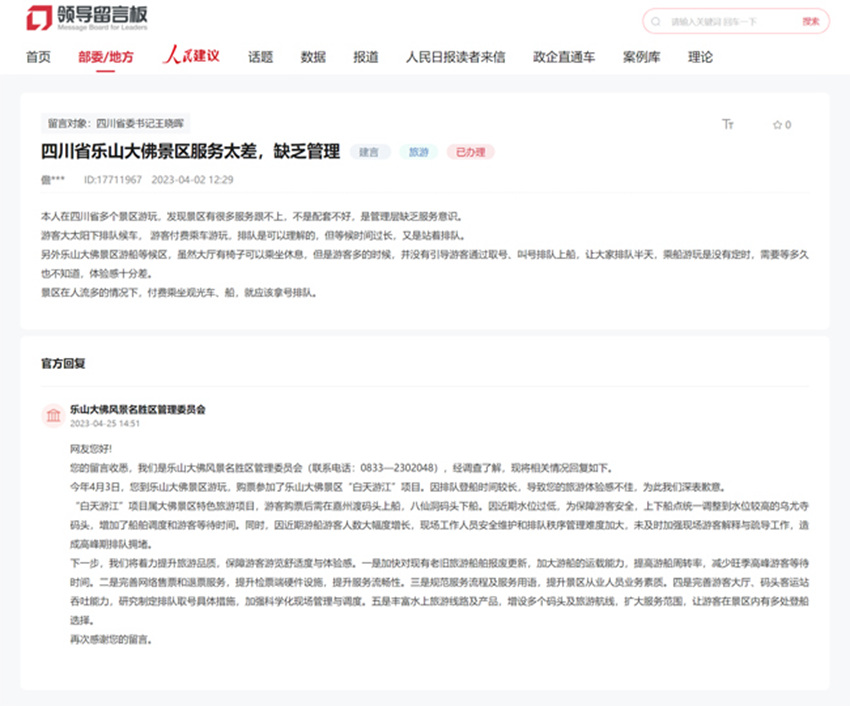Go to the 首页 tab

38,57
